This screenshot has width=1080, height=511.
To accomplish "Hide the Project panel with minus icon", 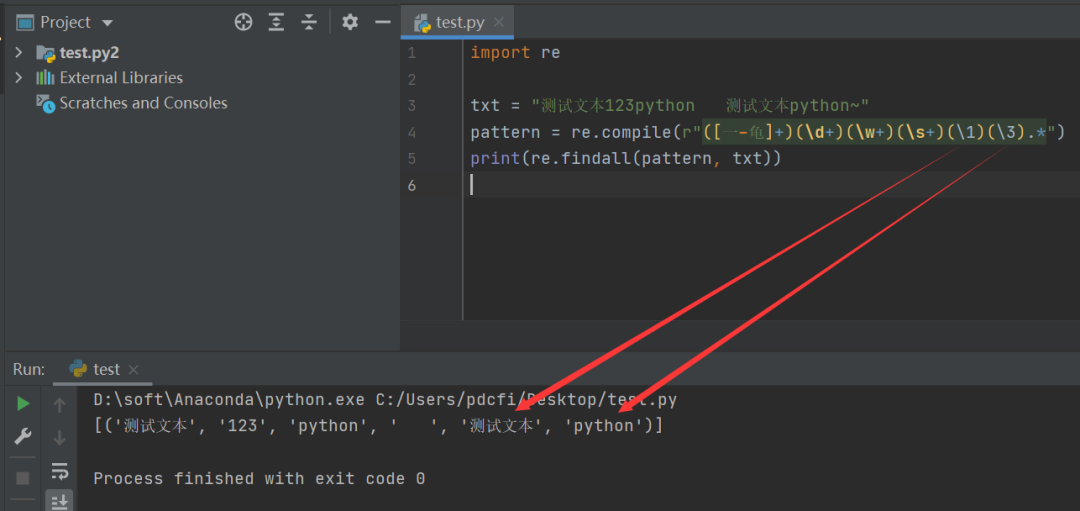I will (383, 23).
